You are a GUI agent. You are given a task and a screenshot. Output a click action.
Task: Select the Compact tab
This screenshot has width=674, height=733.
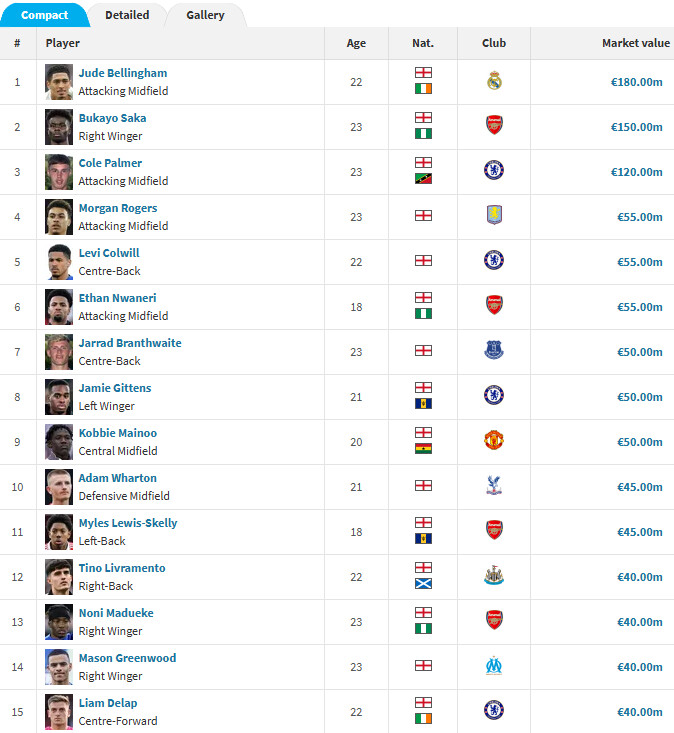point(45,15)
